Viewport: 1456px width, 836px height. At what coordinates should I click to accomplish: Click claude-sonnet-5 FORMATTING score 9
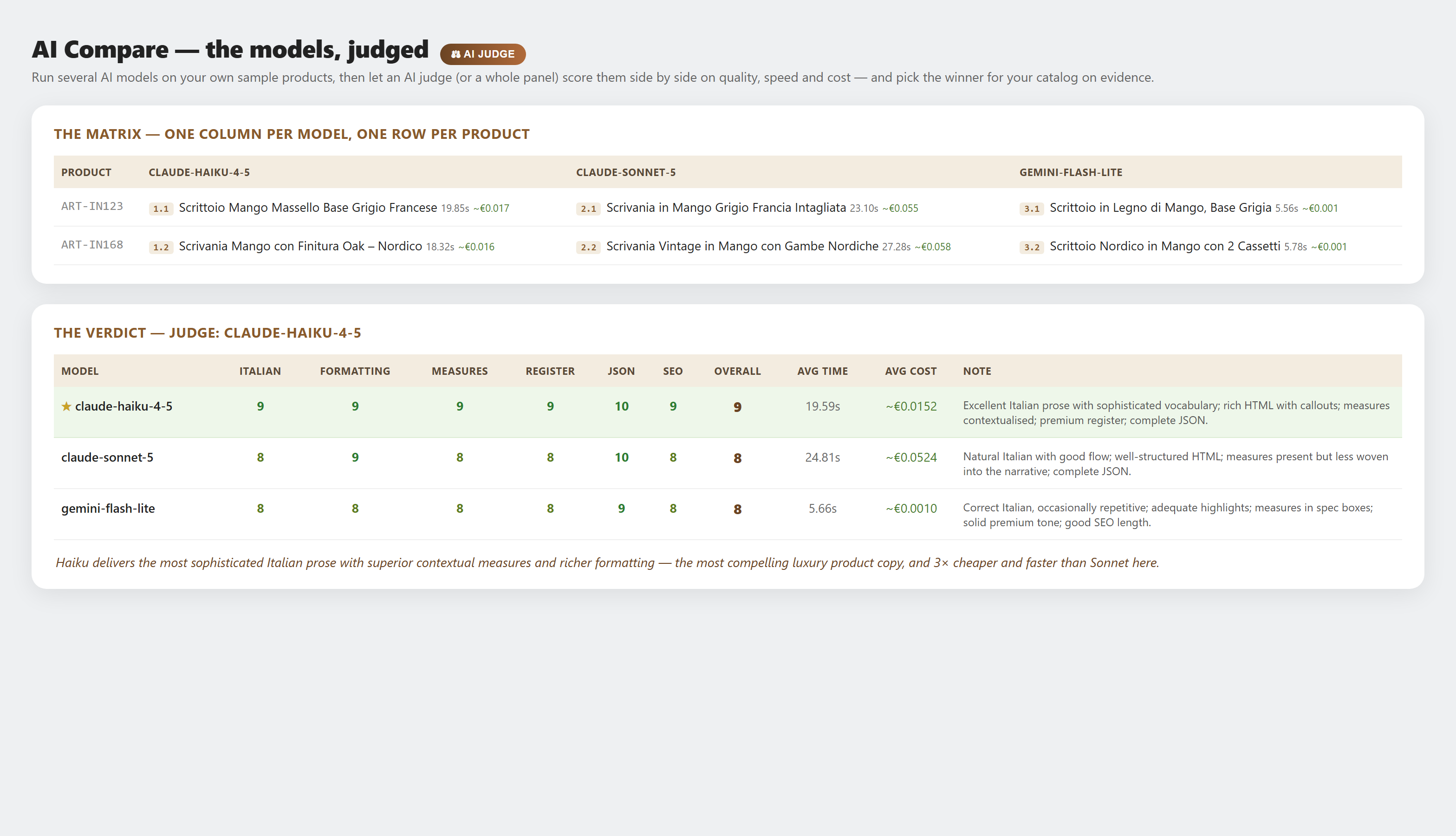(355, 457)
